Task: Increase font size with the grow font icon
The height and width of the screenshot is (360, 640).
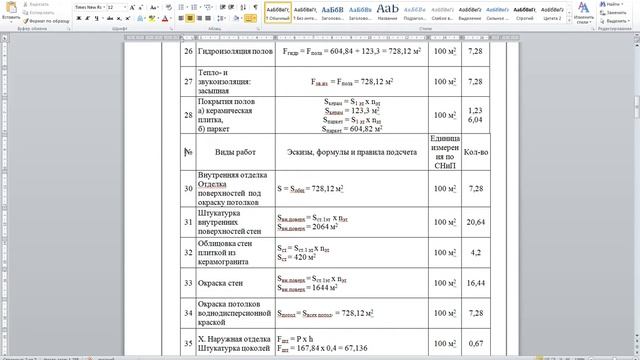Action: 132,7
